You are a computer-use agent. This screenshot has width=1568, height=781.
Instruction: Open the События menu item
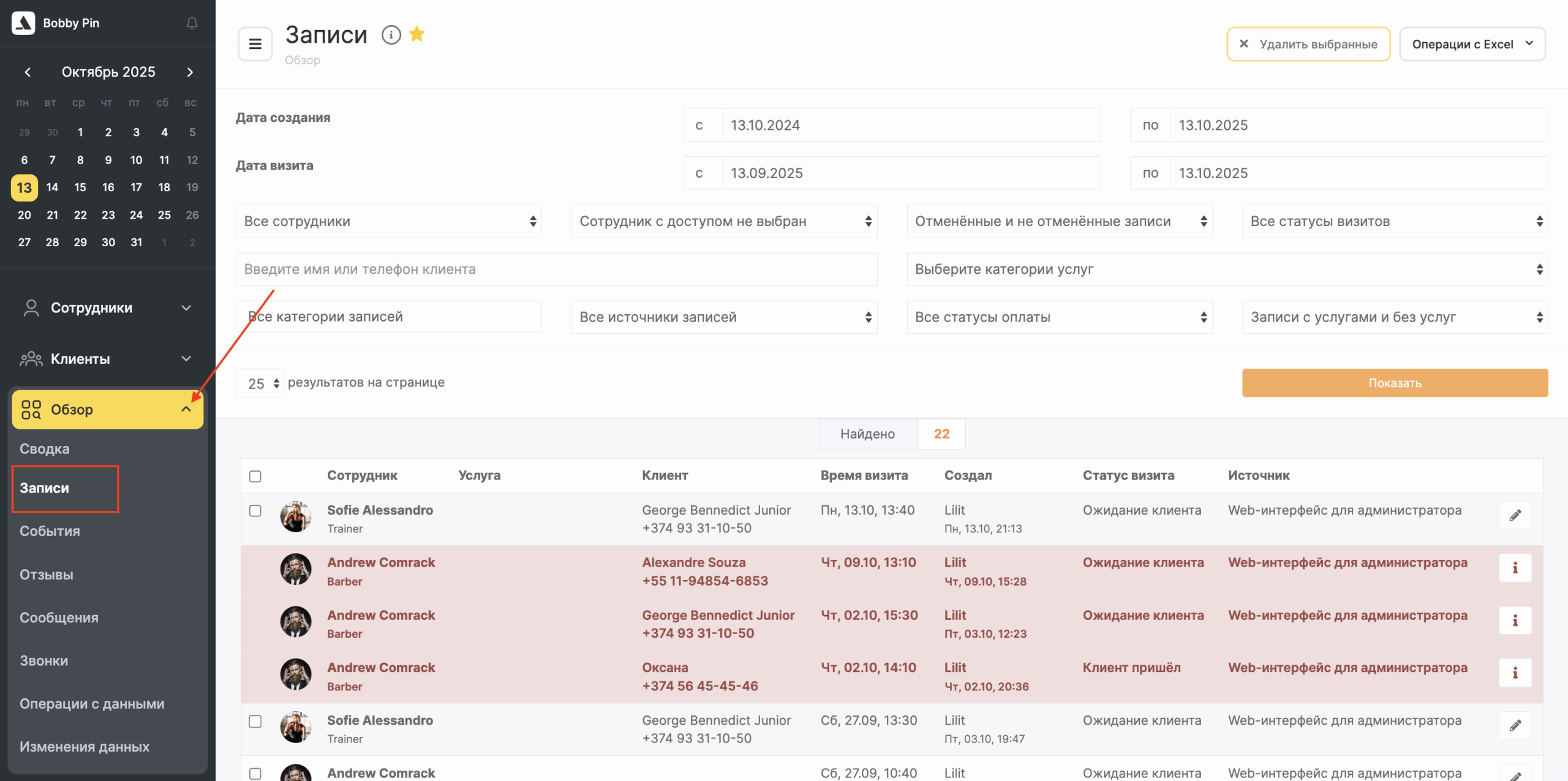[50, 531]
